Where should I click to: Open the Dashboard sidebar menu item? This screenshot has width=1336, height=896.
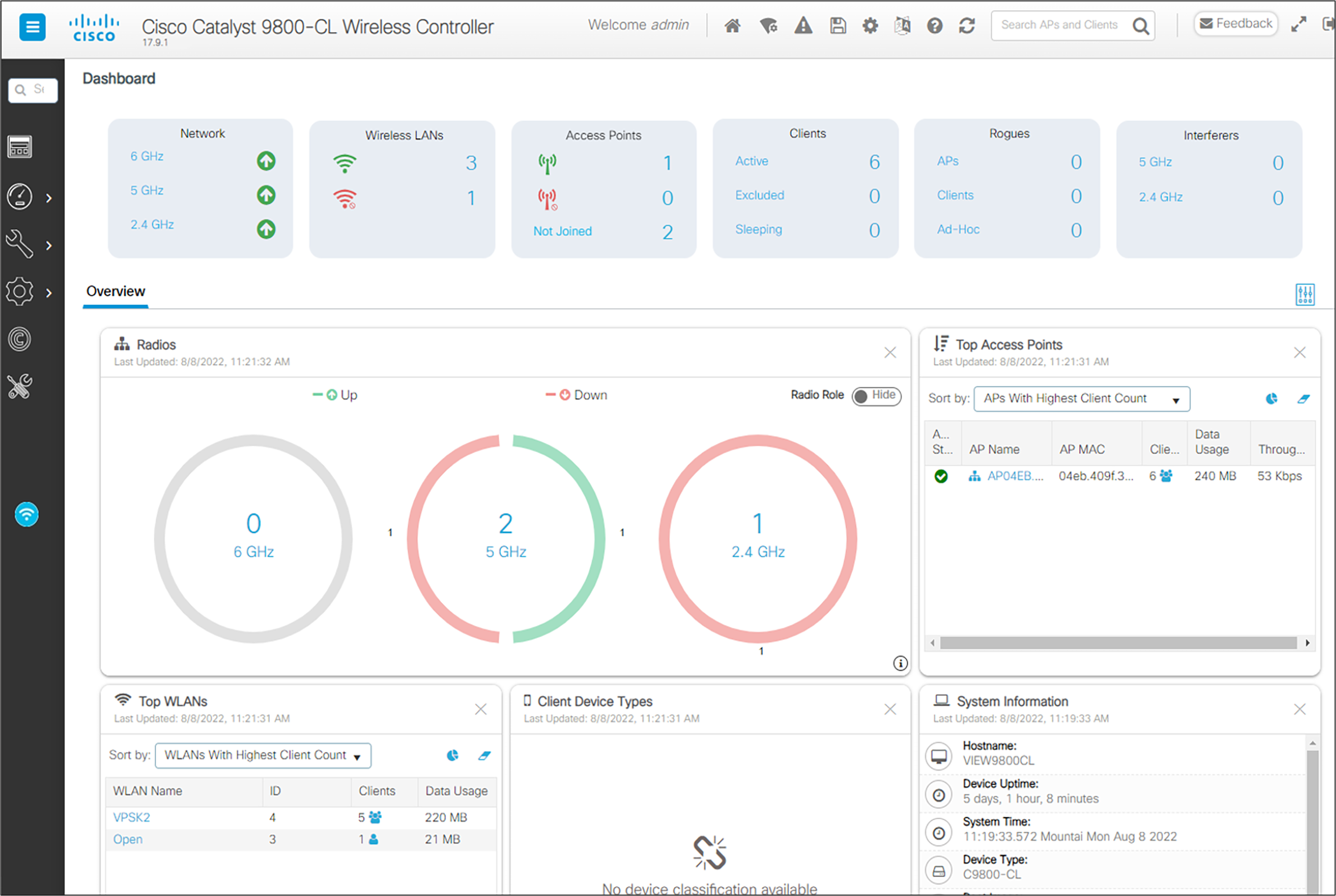point(20,147)
